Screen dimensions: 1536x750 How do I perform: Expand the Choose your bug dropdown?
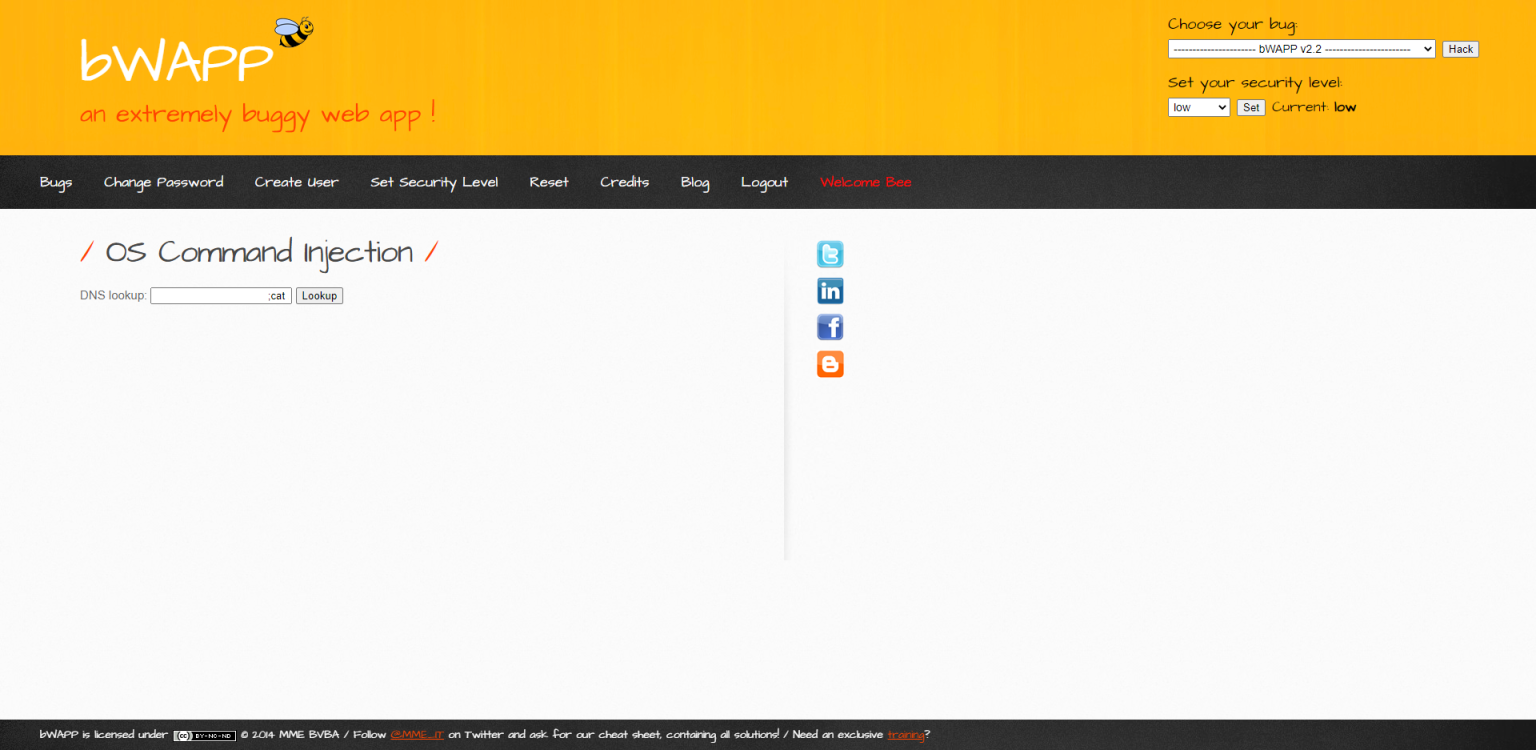pos(1301,49)
